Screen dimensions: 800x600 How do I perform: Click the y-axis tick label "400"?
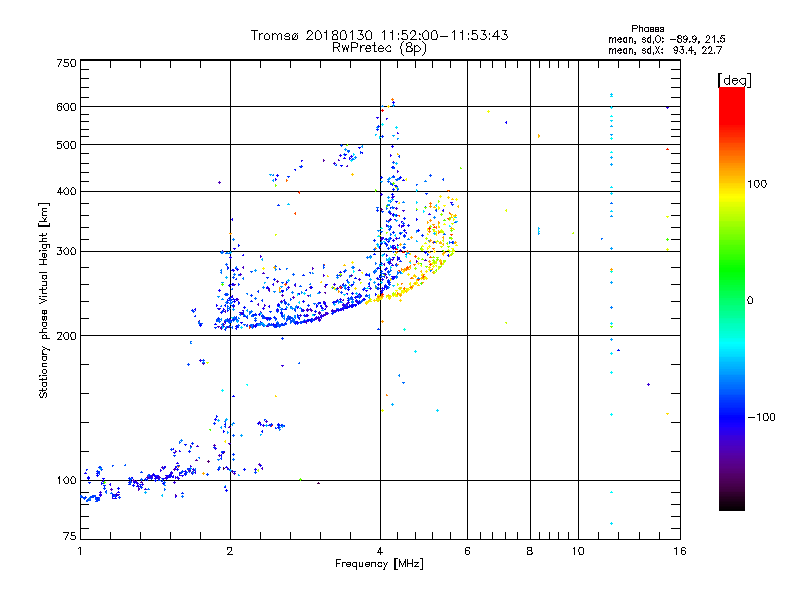click(67, 191)
